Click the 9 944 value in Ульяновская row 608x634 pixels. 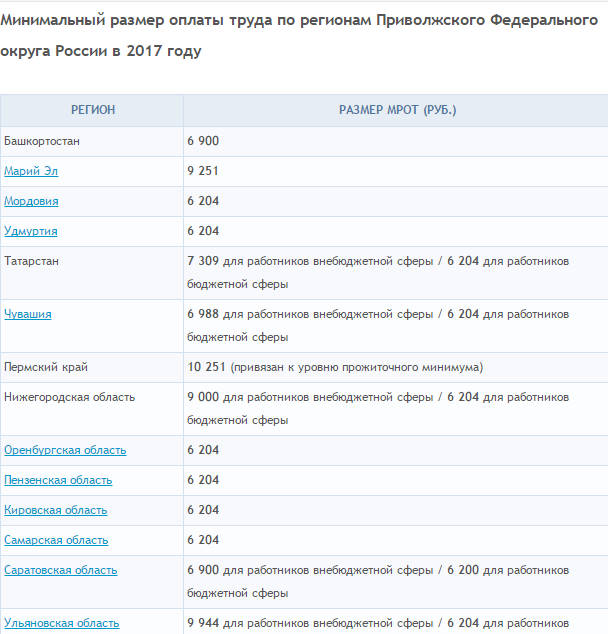click(x=203, y=623)
